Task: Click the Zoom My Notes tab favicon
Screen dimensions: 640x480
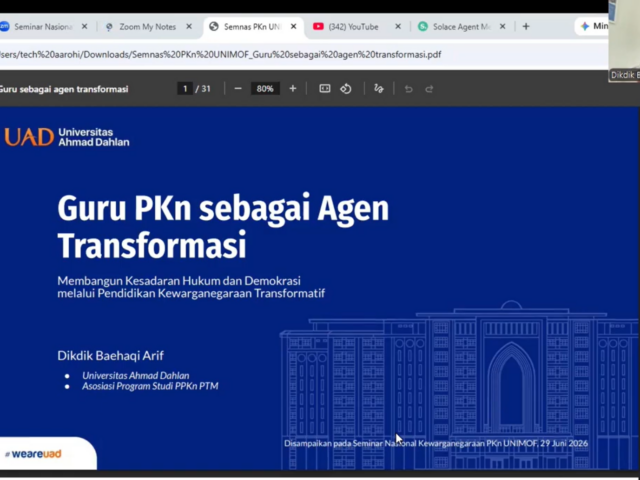Action: (x=109, y=27)
